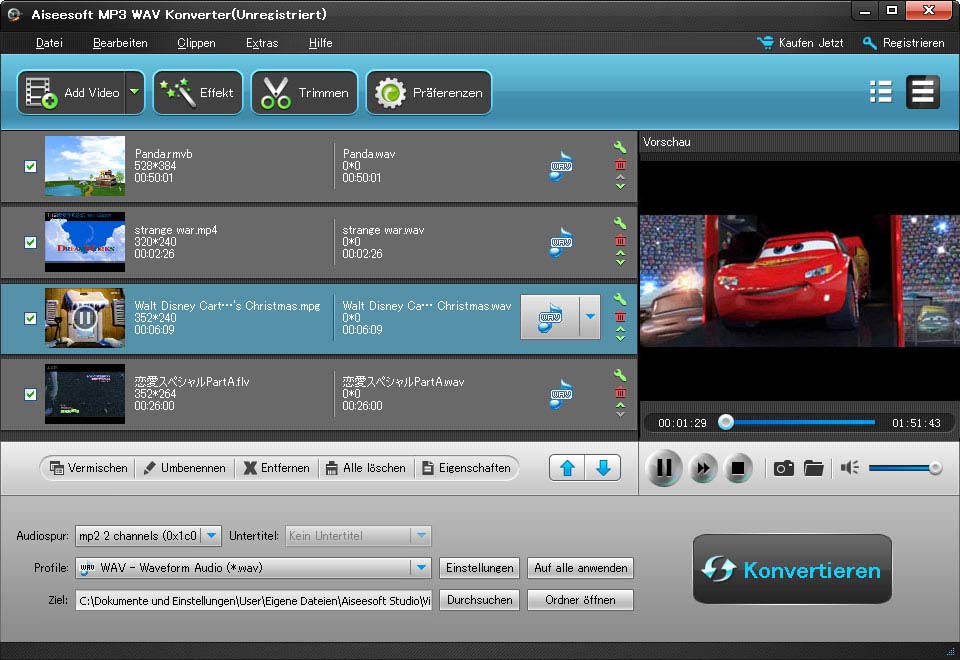Move selected item up with blue arrow
Screen dimensions: 960x660
pyautogui.click(x=567, y=468)
